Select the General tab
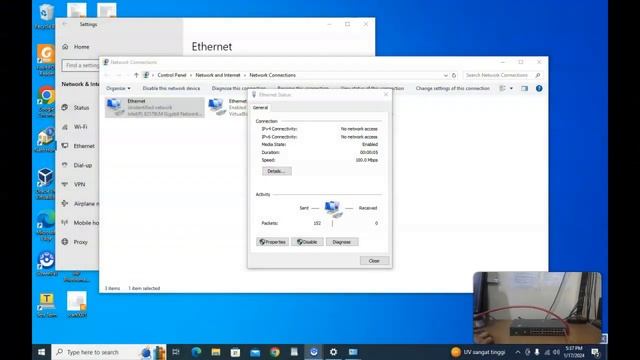The width and height of the screenshot is (640, 360). point(260,108)
